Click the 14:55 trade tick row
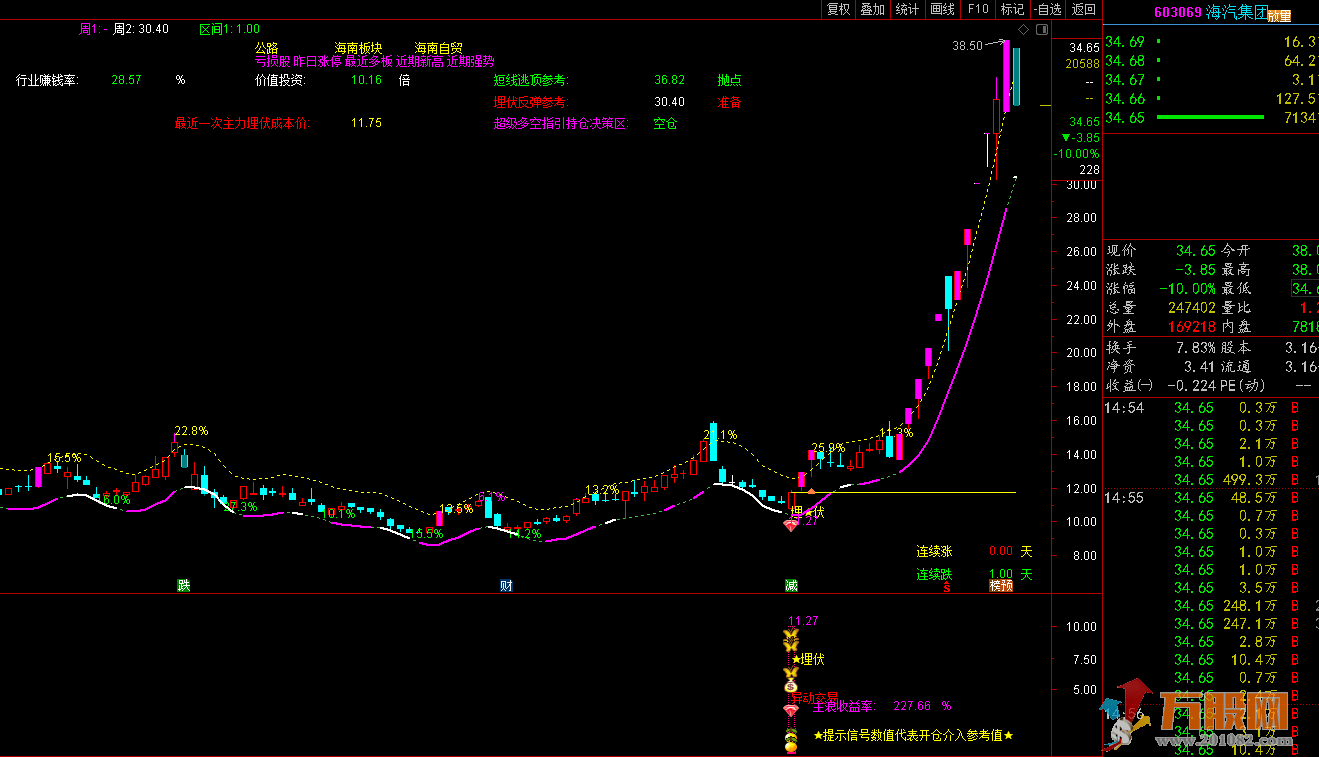 [x=1211, y=498]
